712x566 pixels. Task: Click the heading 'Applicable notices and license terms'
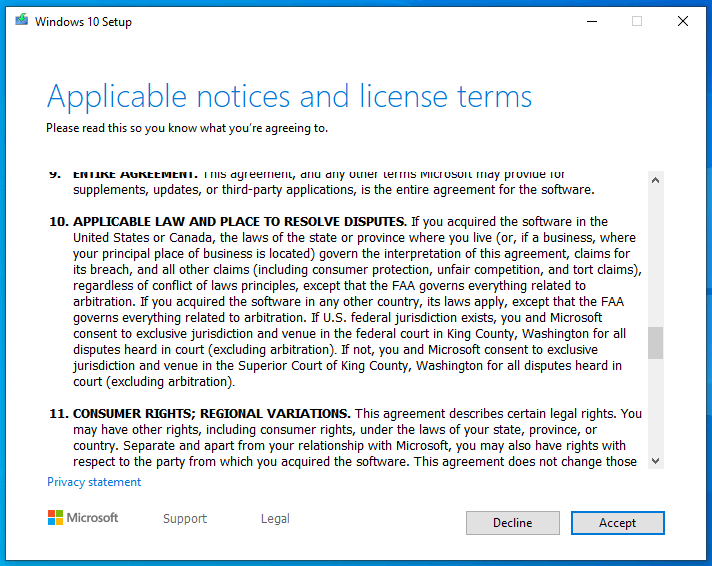(x=289, y=96)
